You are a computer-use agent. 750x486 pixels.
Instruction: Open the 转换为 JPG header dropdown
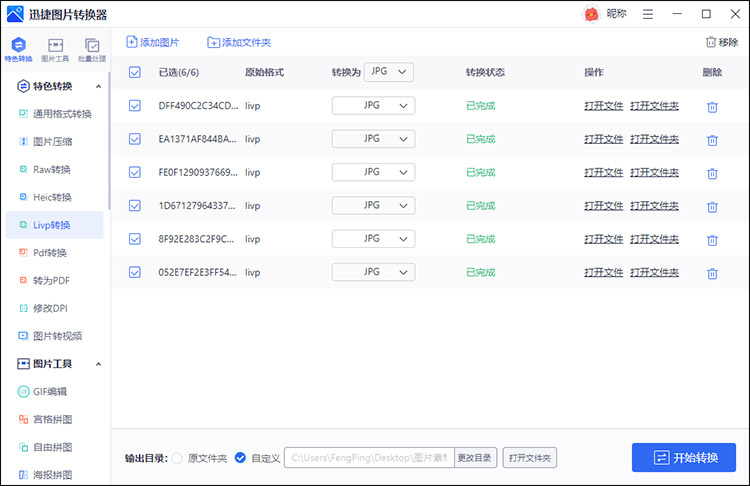389,72
